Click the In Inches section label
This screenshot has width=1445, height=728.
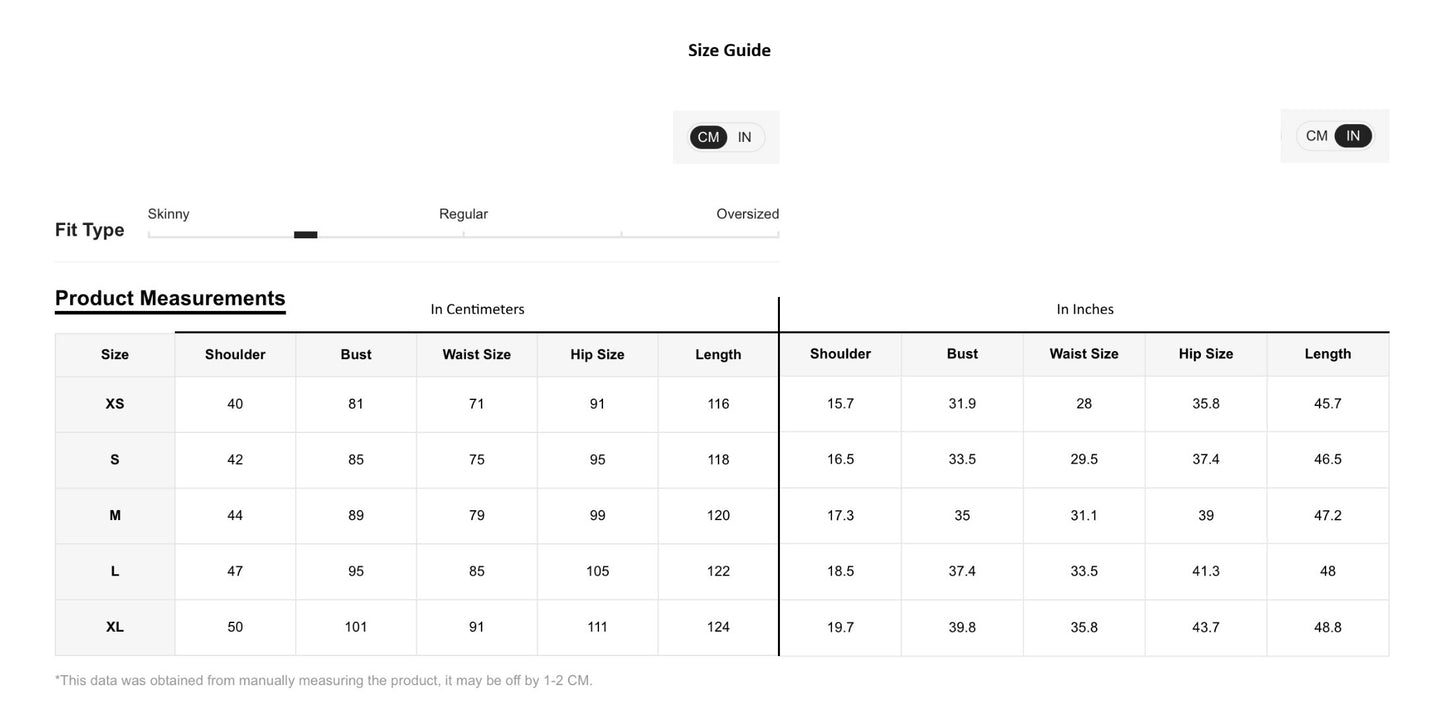click(x=1085, y=309)
